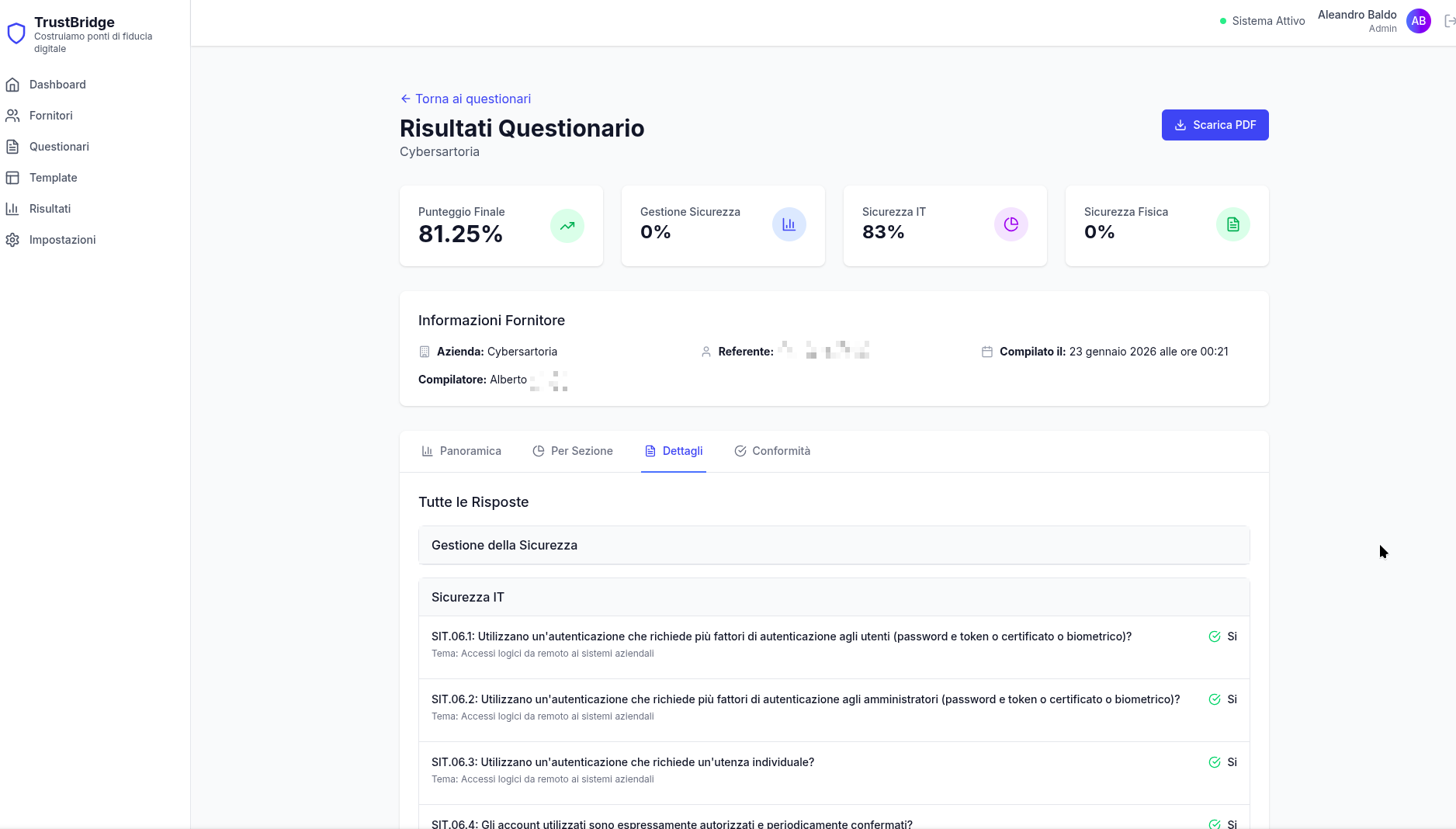Open Template from the sidebar

point(53,178)
